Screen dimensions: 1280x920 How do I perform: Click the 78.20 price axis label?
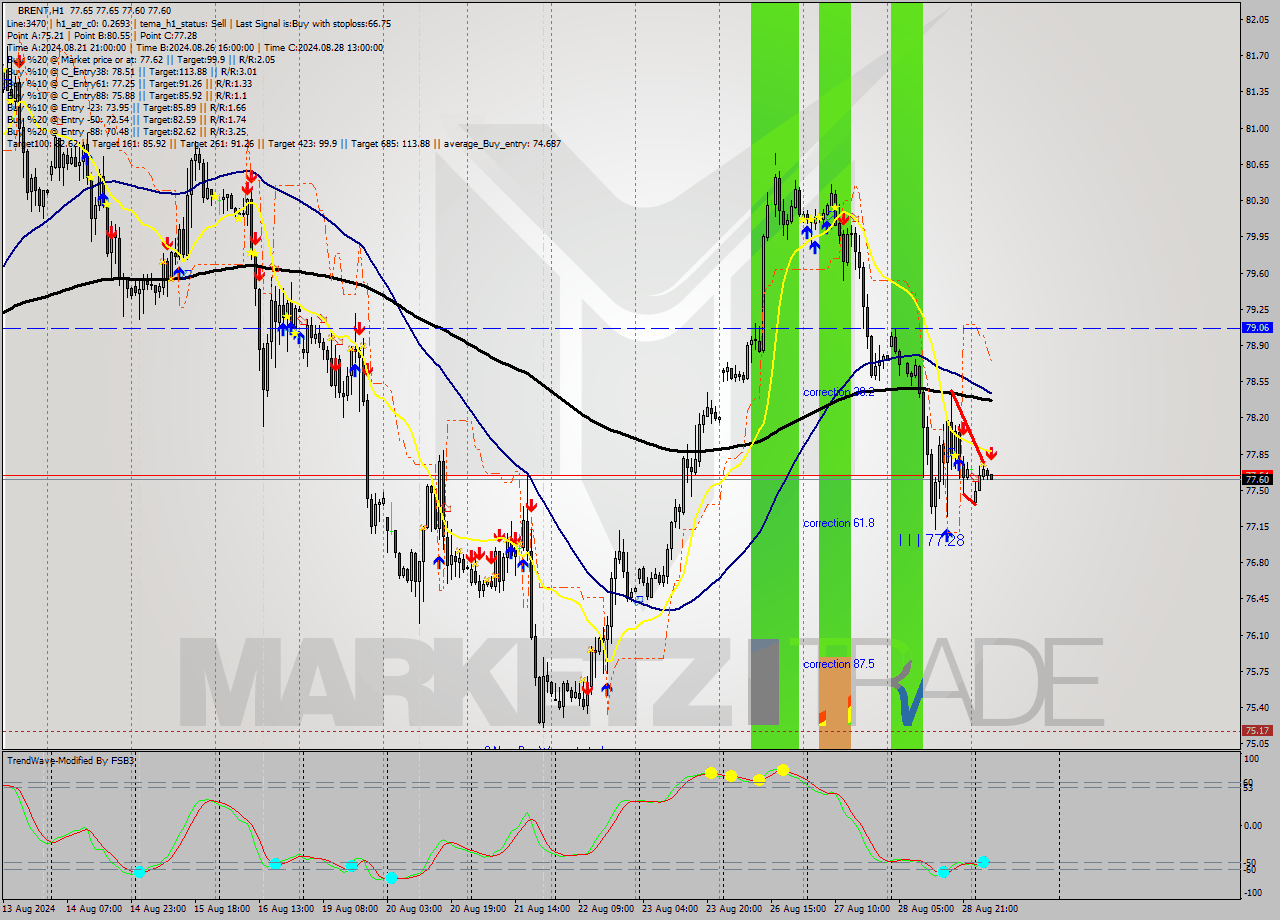[1257, 418]
